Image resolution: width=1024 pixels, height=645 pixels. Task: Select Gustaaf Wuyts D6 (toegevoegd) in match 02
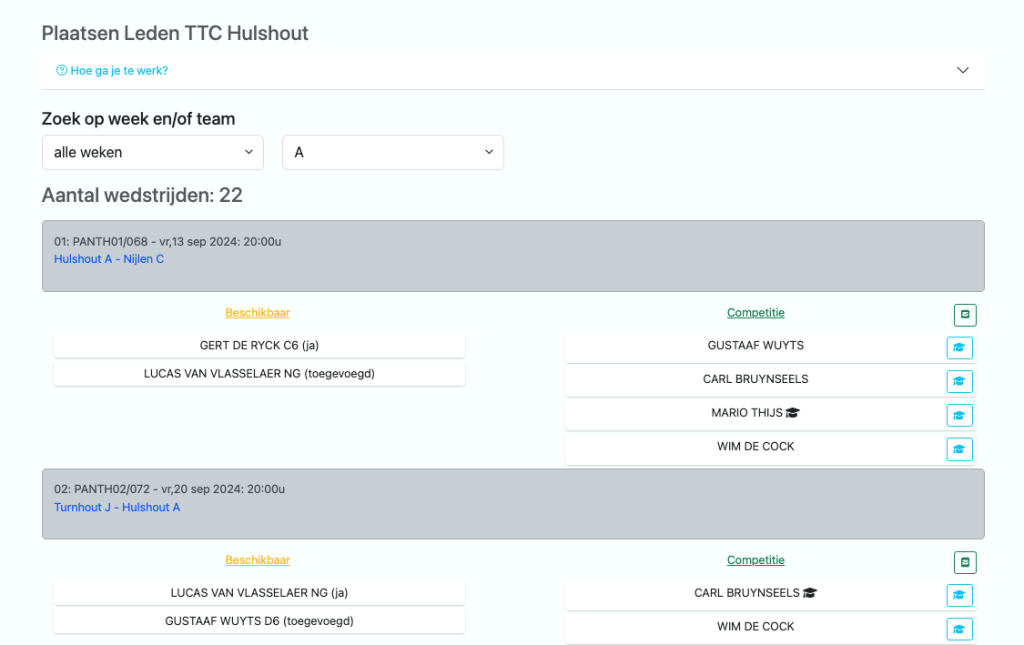tap(259, 621)
